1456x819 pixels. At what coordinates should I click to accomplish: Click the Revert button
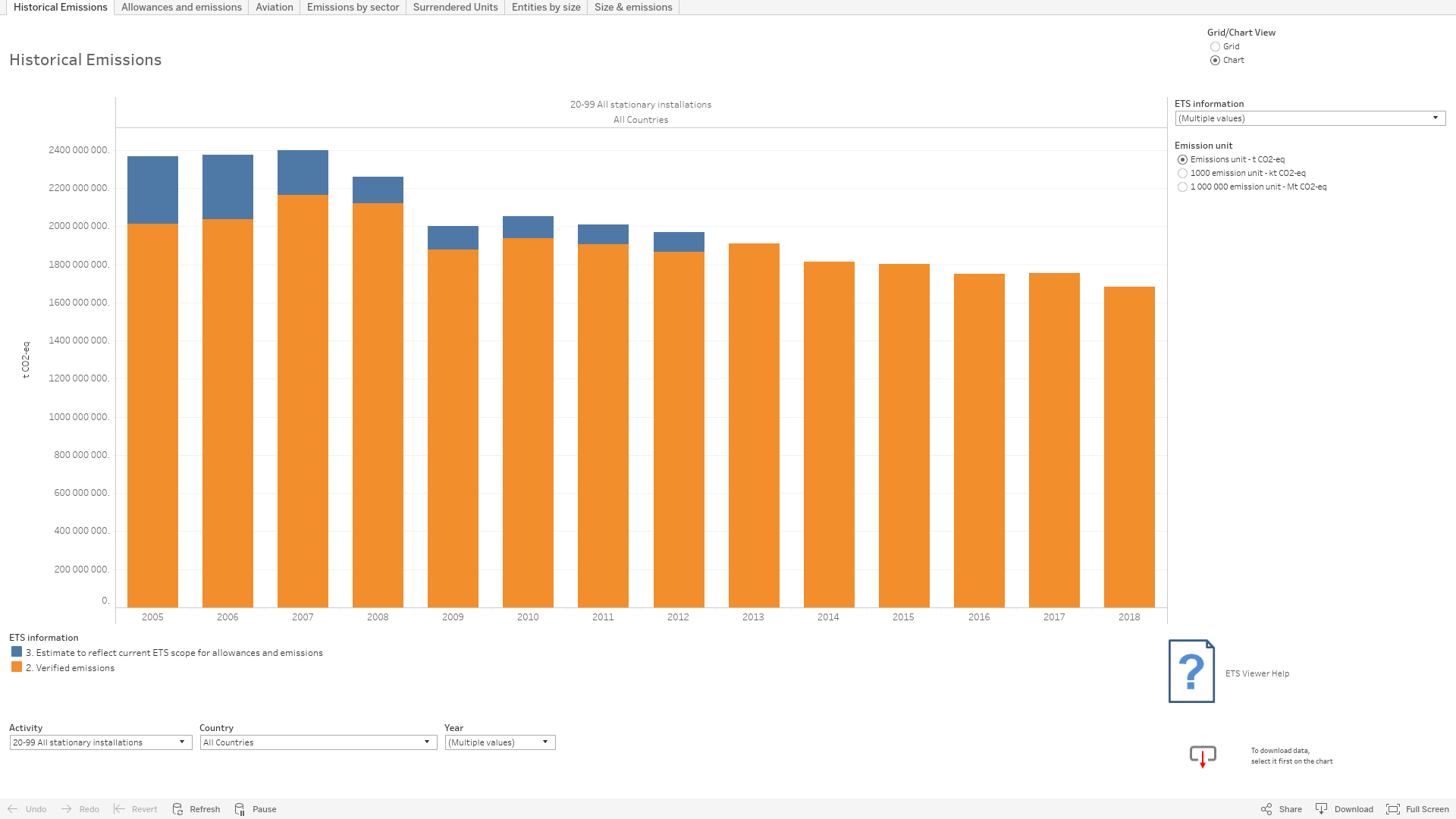(136, 809)
